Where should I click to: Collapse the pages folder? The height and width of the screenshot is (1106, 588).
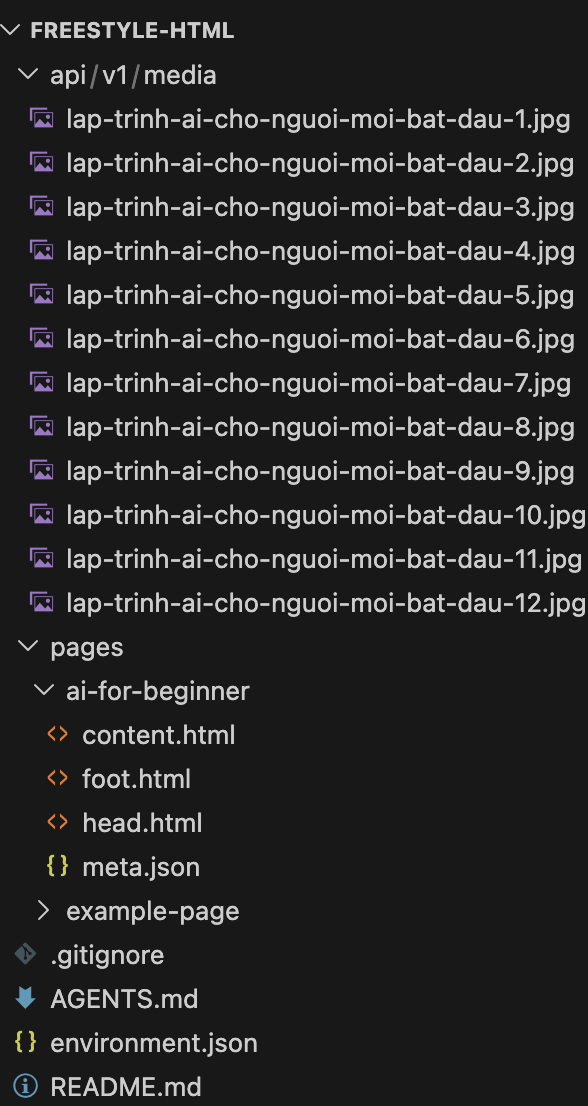coord(27,646)
